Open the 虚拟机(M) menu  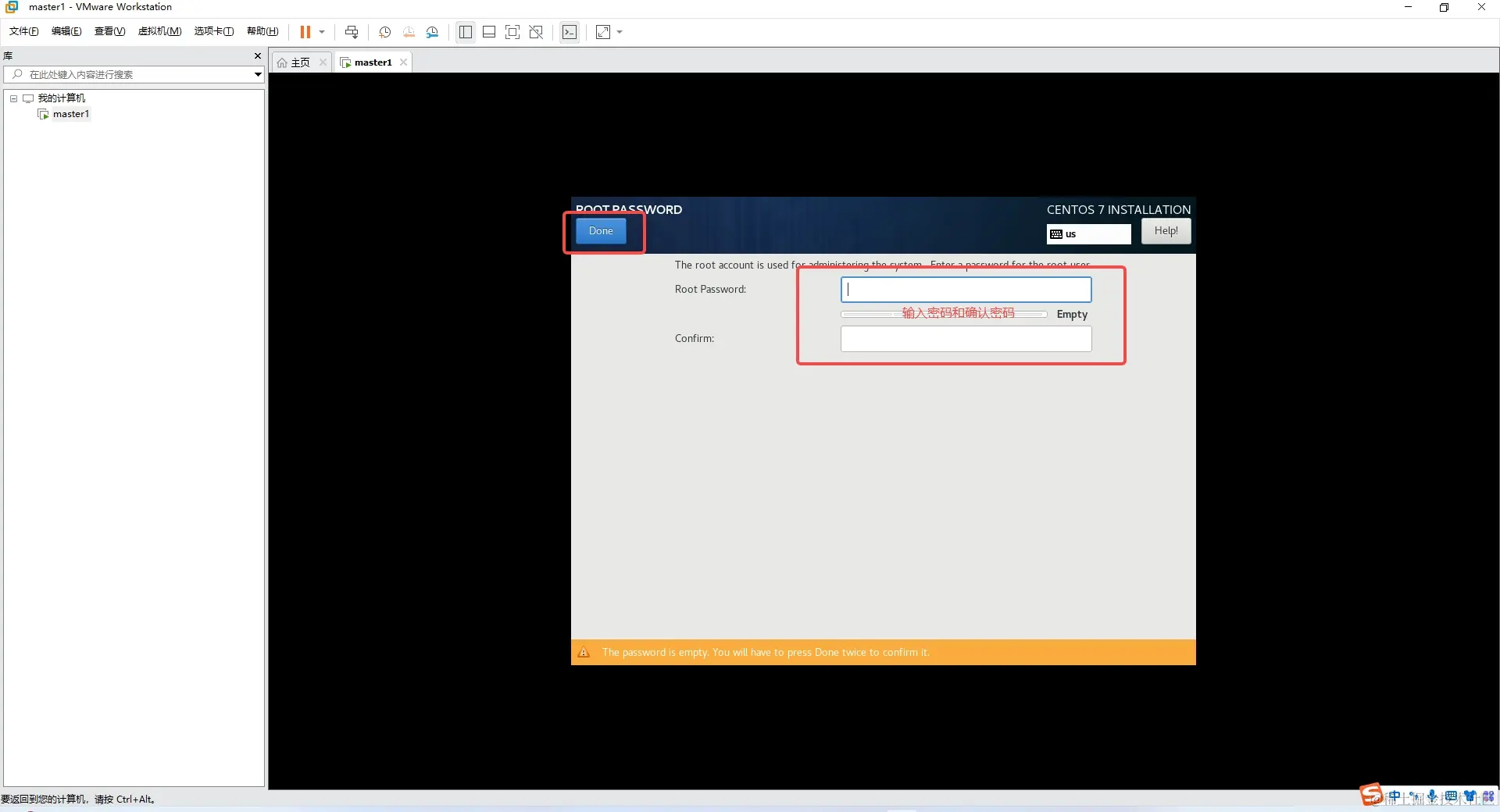pyautogui.click(x=159, y=31)
